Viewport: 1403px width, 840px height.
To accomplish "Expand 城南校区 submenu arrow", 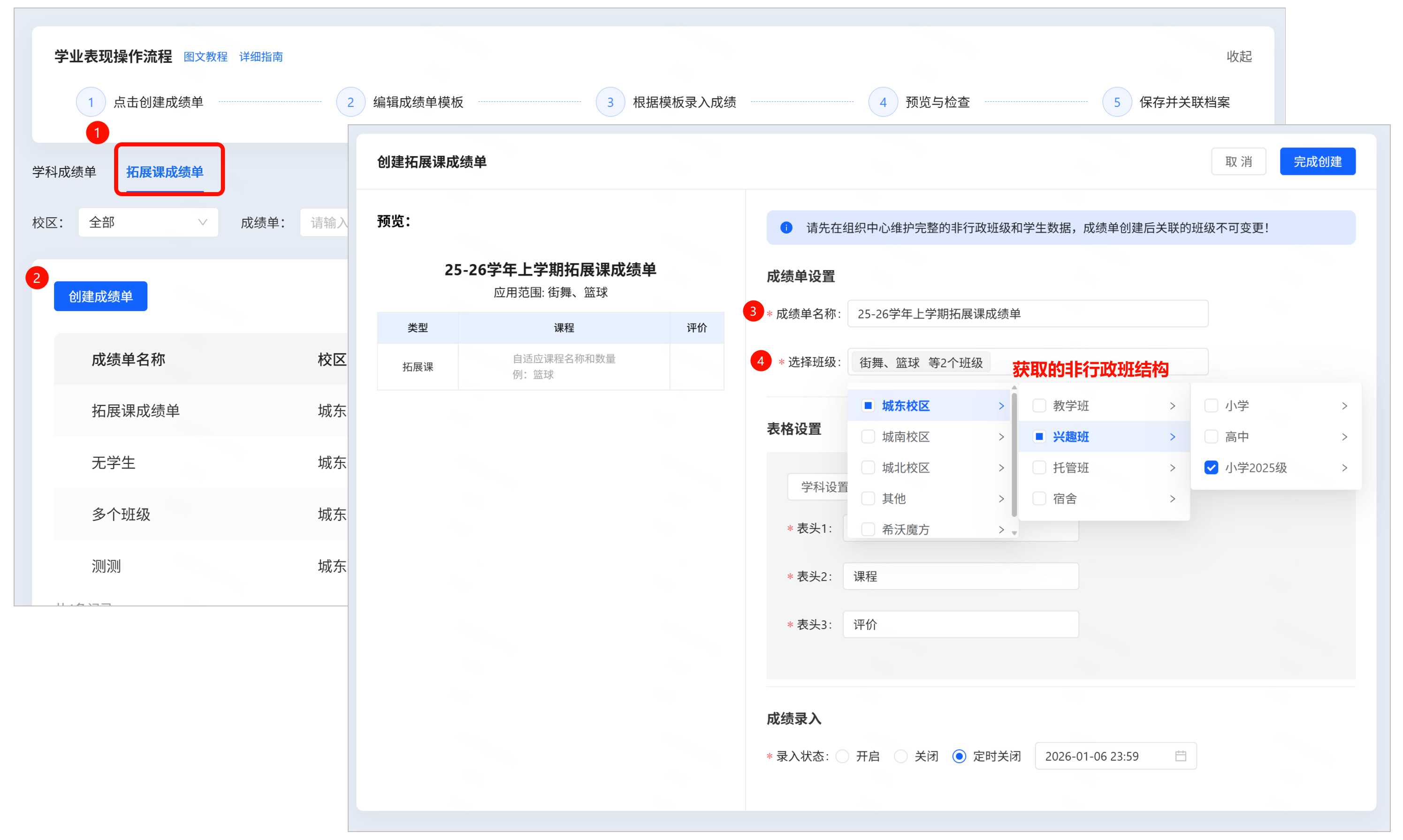I will [1001, 436].
